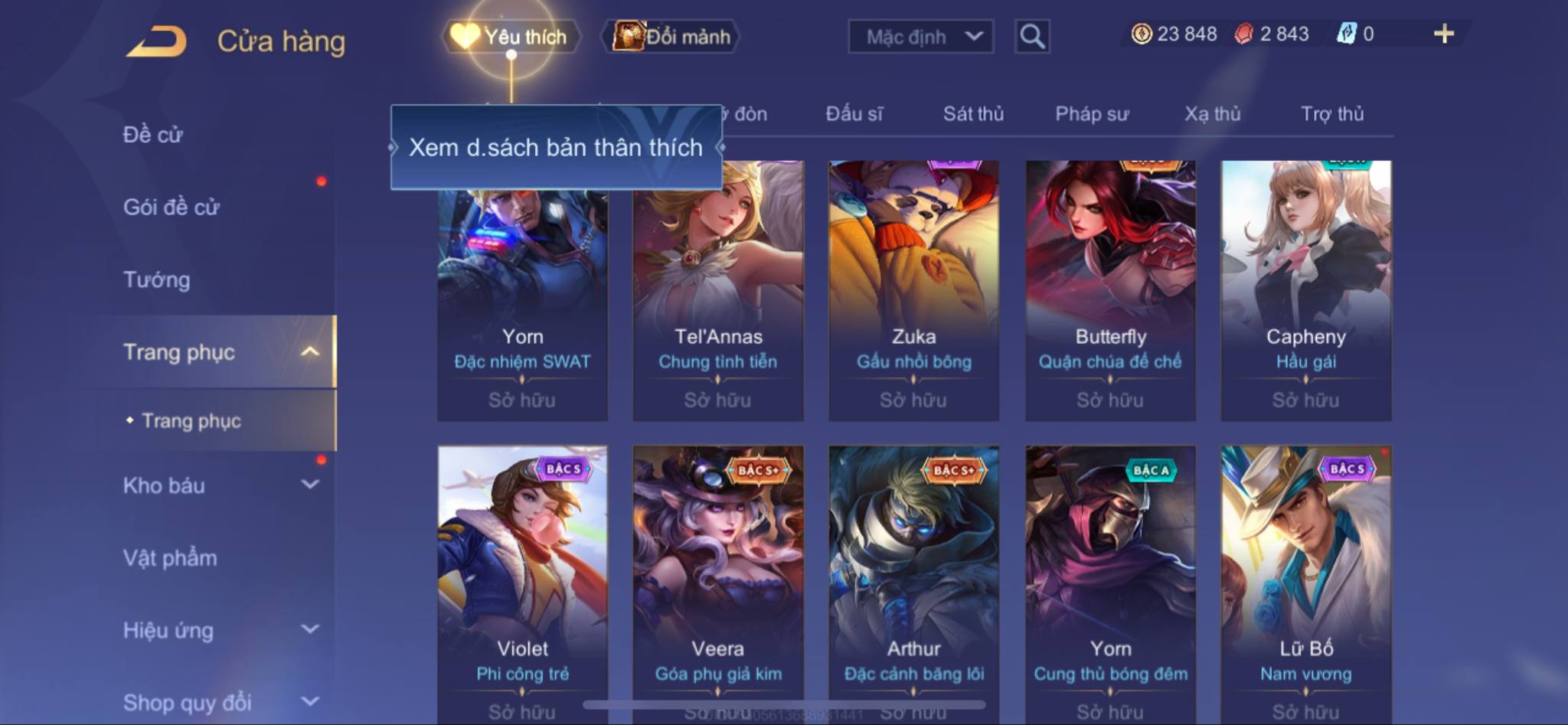Viewport: 1568px width, 725px height.
Task: Open the Zuka Gấu nhồi bông skin
Action: click(914, 290)
